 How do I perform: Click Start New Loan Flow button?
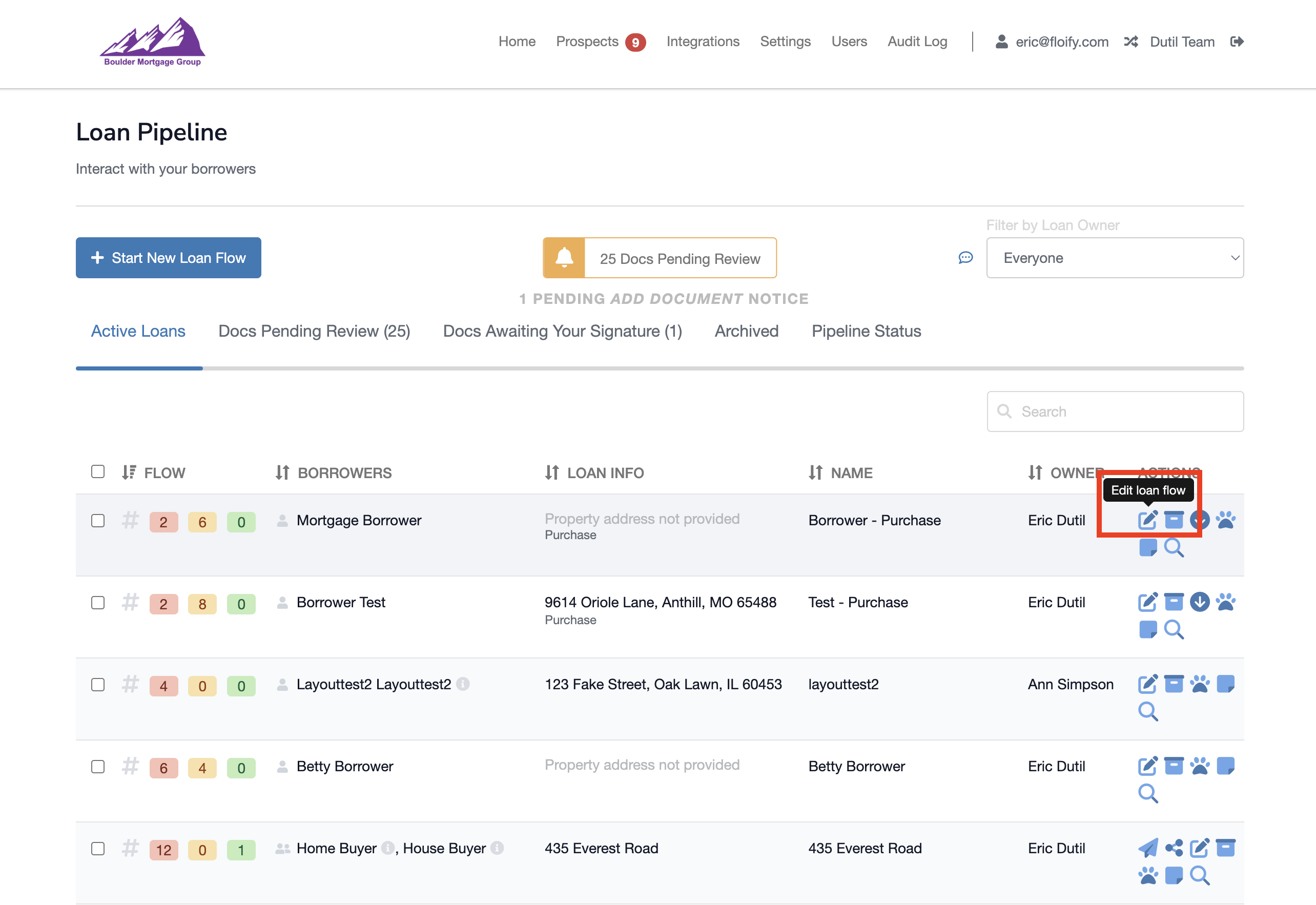click(x=169, y=258)
